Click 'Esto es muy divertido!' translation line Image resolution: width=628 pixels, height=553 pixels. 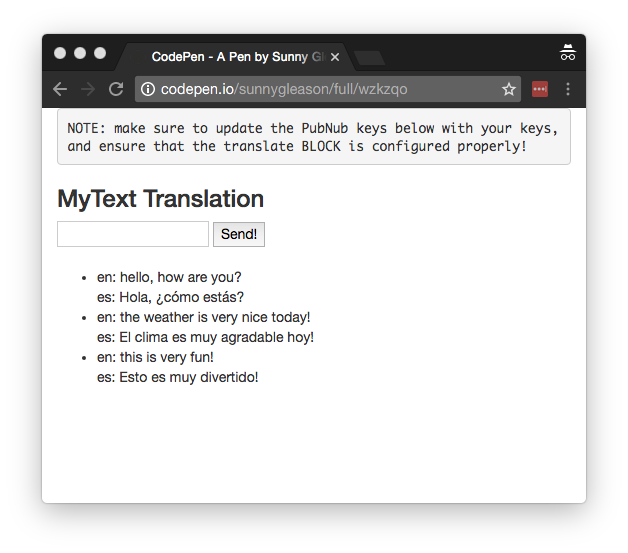(x=177, y=377)
